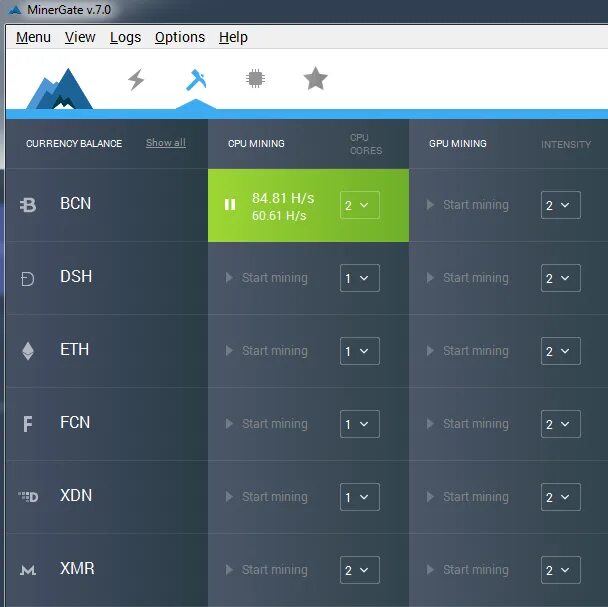Screen dimensions: 608x607
Task: Click the XMR Monero M icon
Action: 28,570
